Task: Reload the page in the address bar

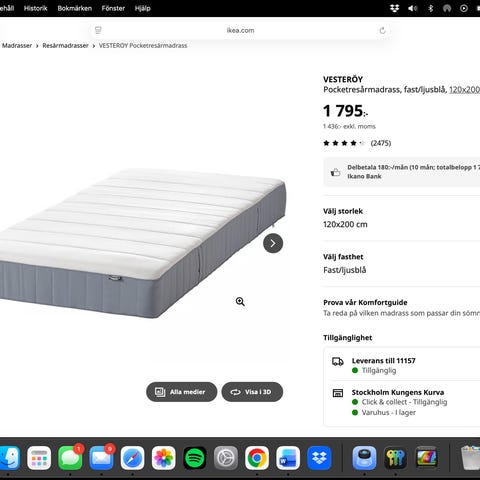Action: tap(382, 30)
